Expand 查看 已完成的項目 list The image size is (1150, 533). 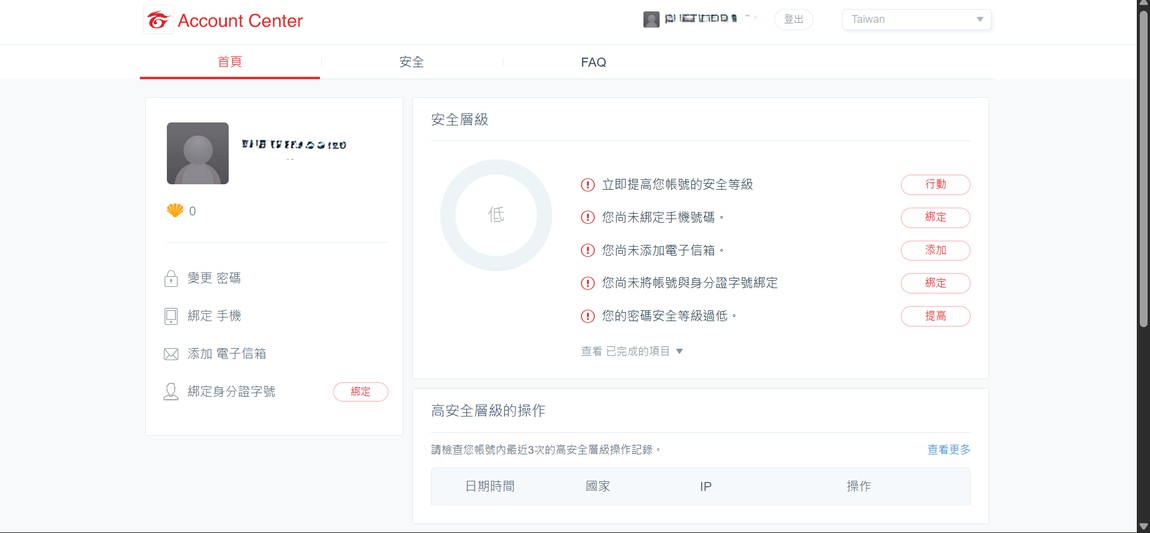pyautogui.click(x=632, y=351)
